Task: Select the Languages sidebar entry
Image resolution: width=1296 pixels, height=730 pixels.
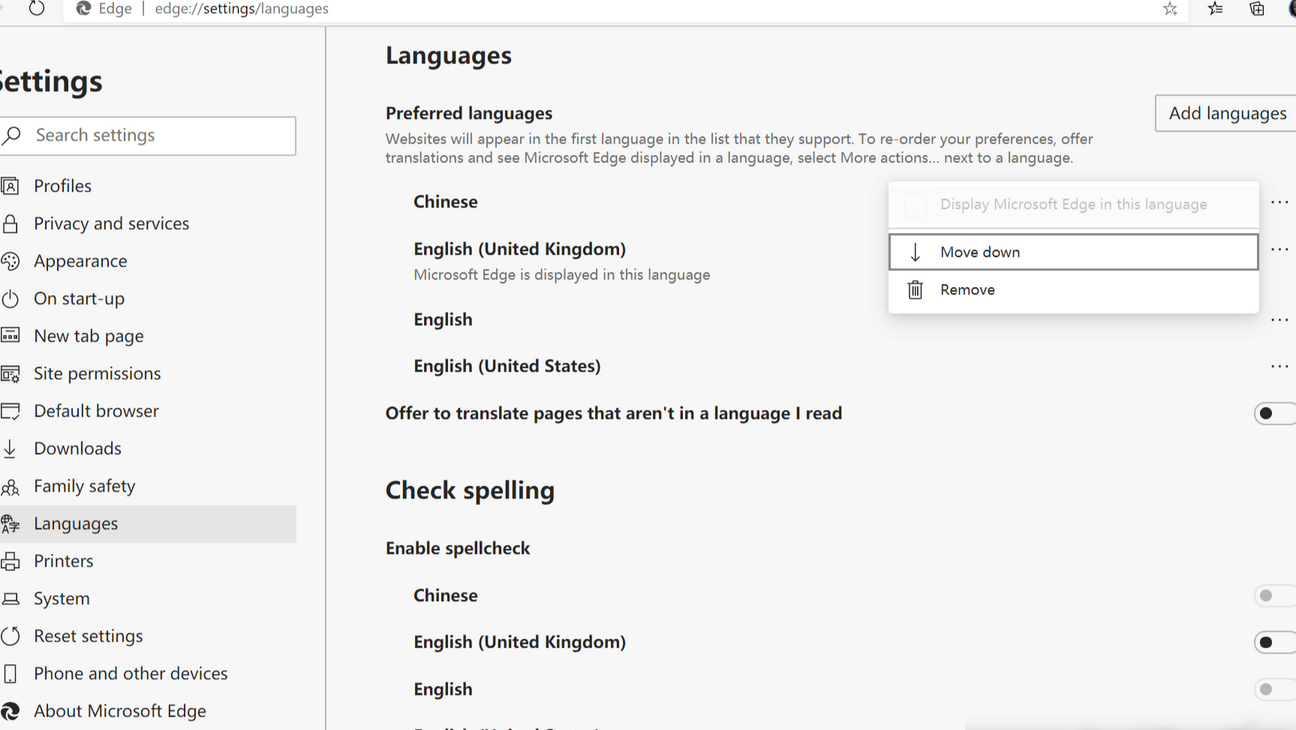Action: coord(148,523)
